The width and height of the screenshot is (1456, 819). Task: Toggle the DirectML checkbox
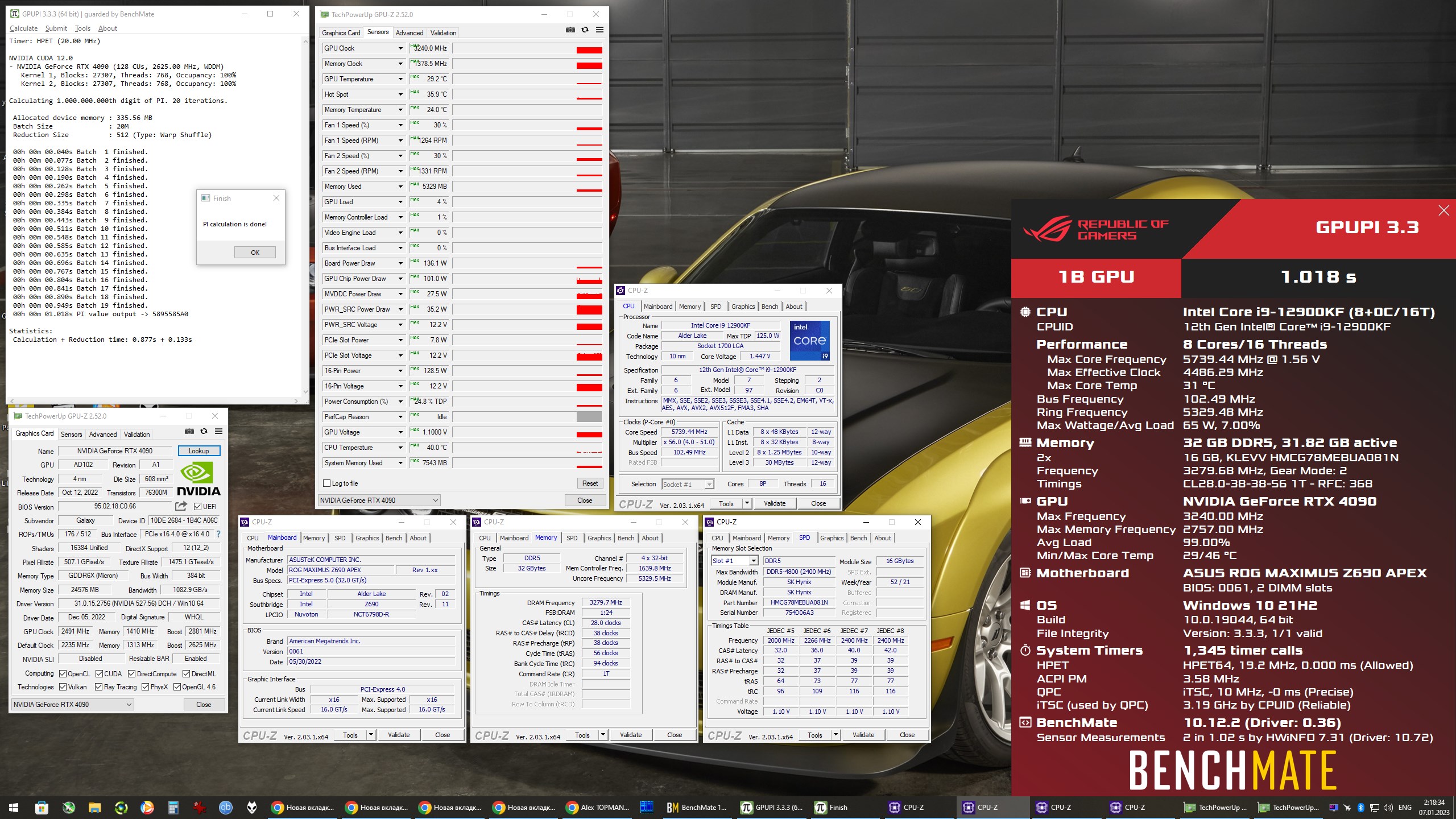186,673
